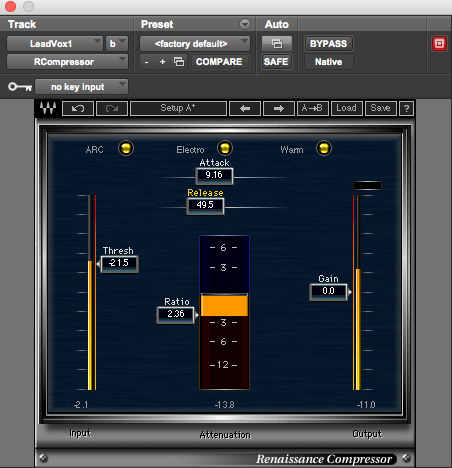Open the RCompressor plugin selector
The height and width of the screenshot is (468, 452).
point(67,62)
